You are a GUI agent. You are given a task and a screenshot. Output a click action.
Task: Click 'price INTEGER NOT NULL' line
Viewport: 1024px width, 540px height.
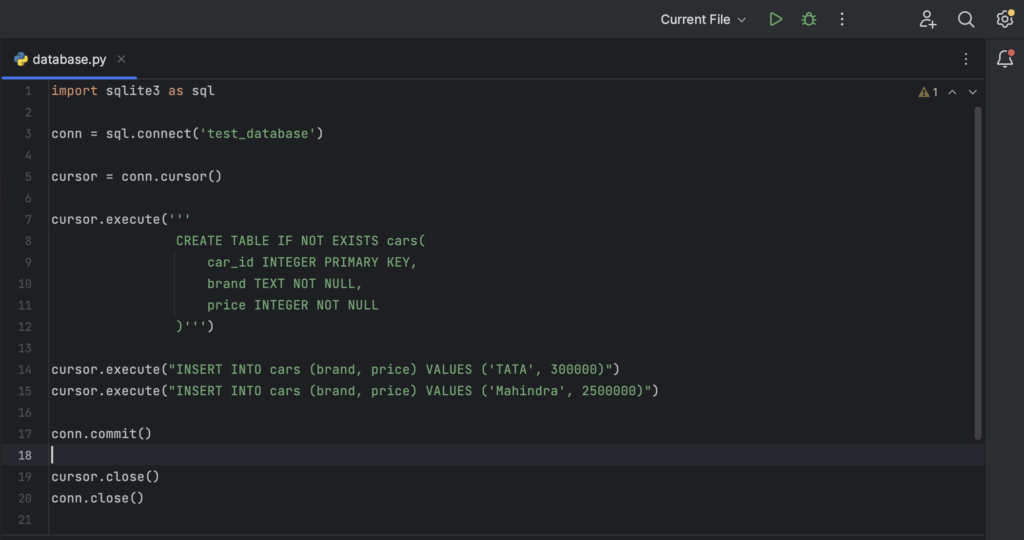tap(293, 305)
